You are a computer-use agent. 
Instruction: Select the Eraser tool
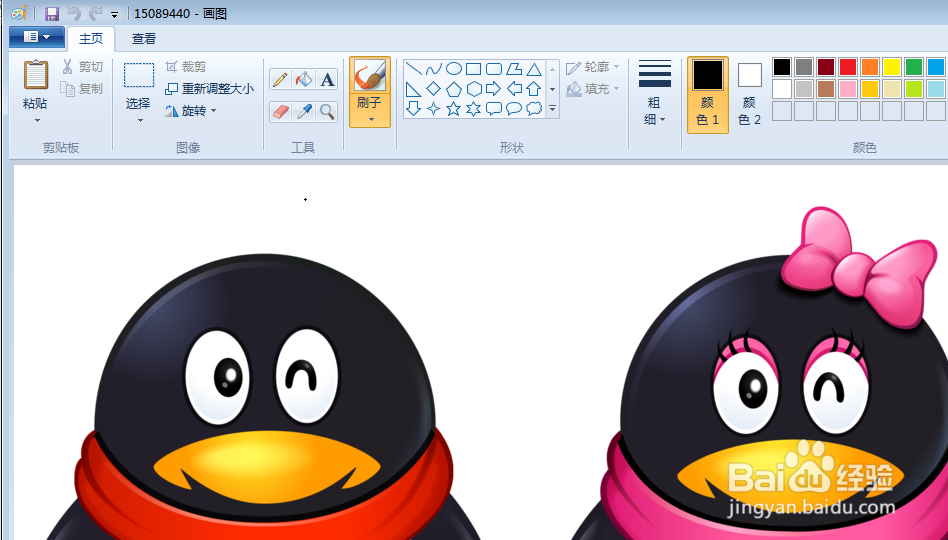280,112
